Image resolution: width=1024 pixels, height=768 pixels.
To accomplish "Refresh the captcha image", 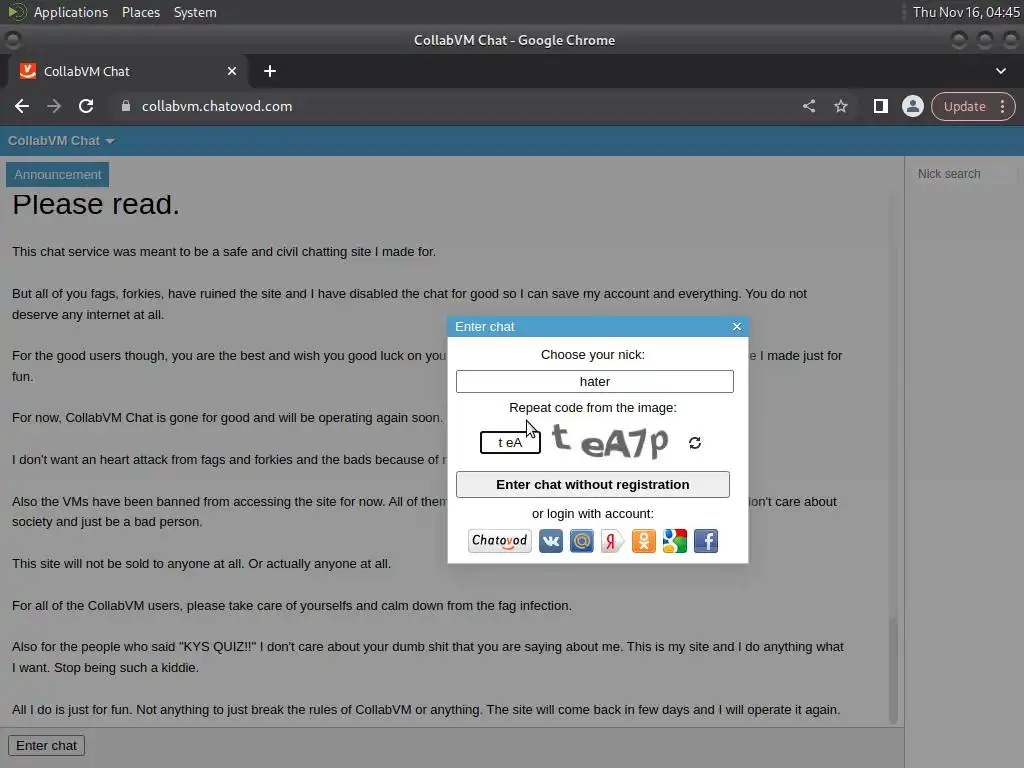I will click(695, 443).
